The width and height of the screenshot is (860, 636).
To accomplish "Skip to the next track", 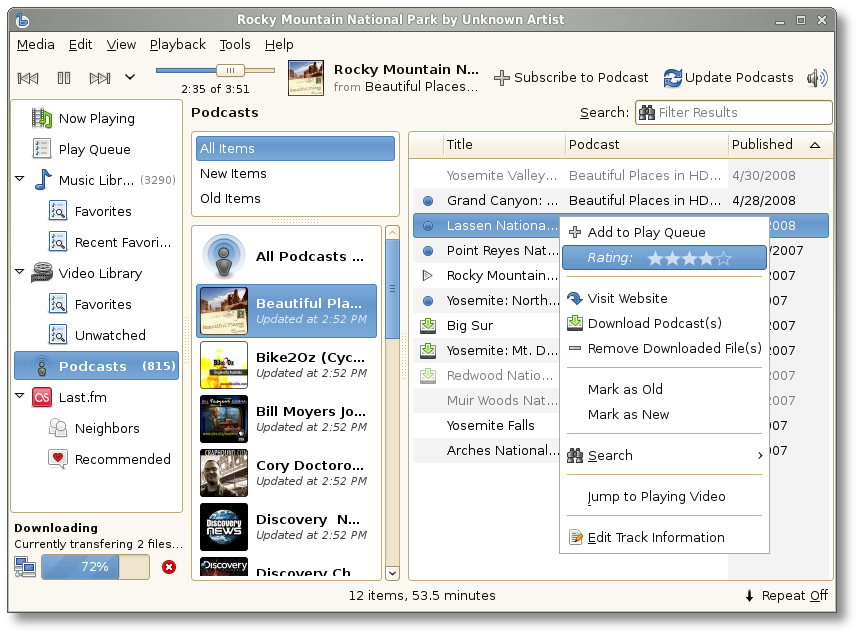I will tap(99, 78).
